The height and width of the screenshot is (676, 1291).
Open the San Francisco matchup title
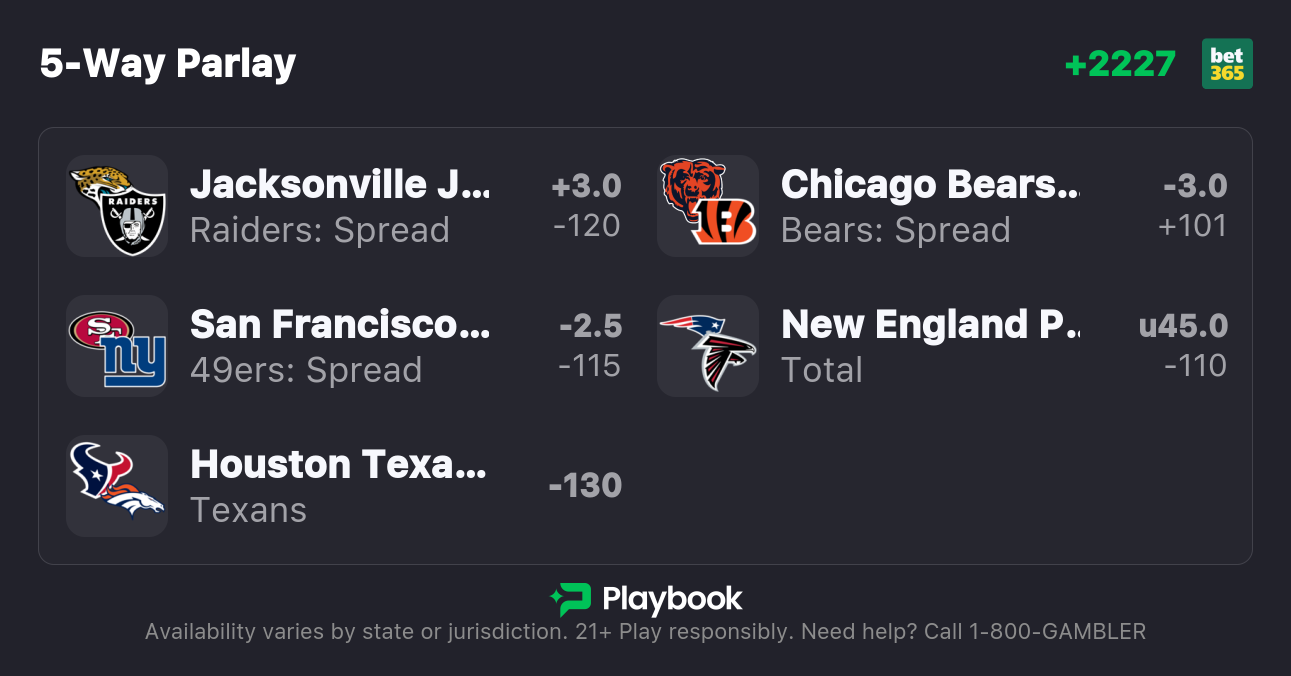[340, 324]
